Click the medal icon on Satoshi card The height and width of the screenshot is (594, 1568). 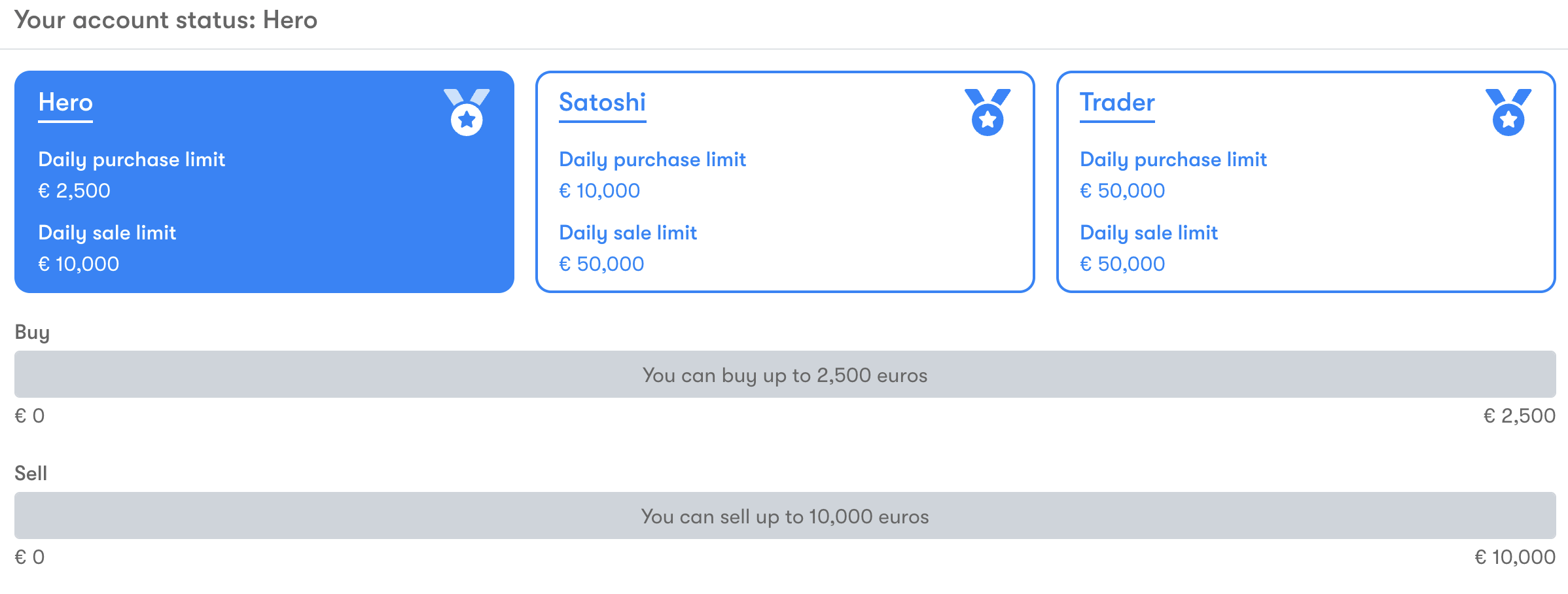[x=988, y=112]
